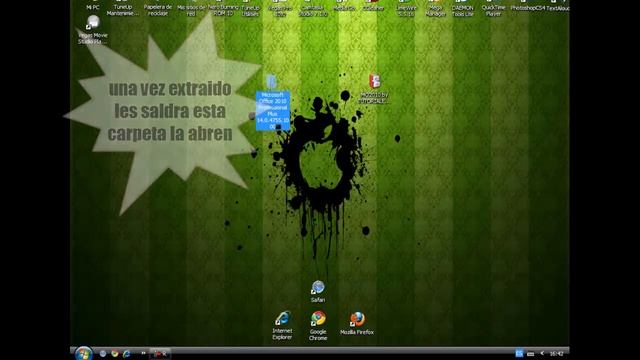Screen dimensions: 640x360
Task: Expand hidden system tray icons arrow
Action: point(542,353)
